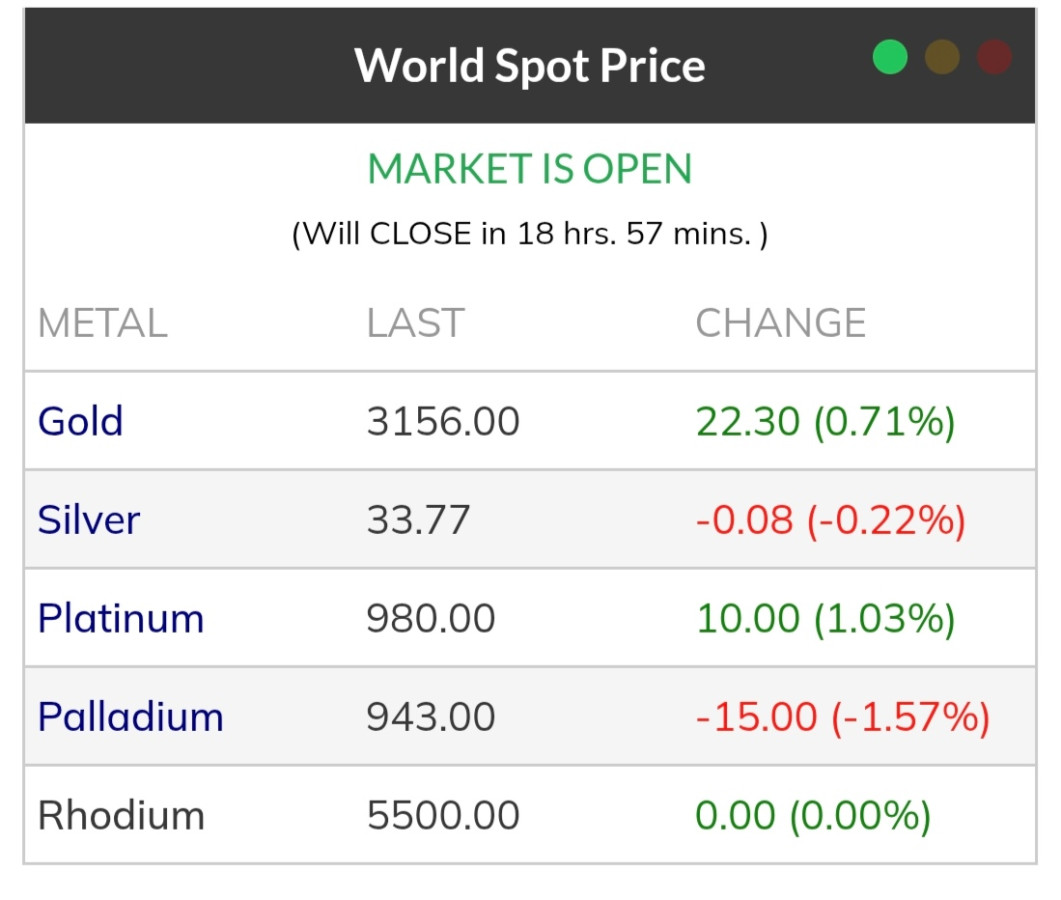Click the LAST column header
1061x900 pixels.
(x=415, y=323)
